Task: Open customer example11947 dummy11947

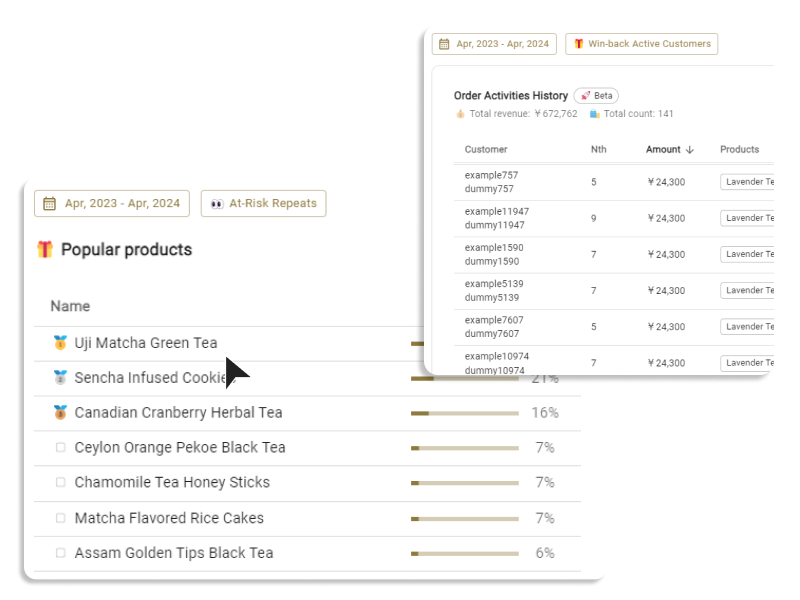Action: pos(497,218)
